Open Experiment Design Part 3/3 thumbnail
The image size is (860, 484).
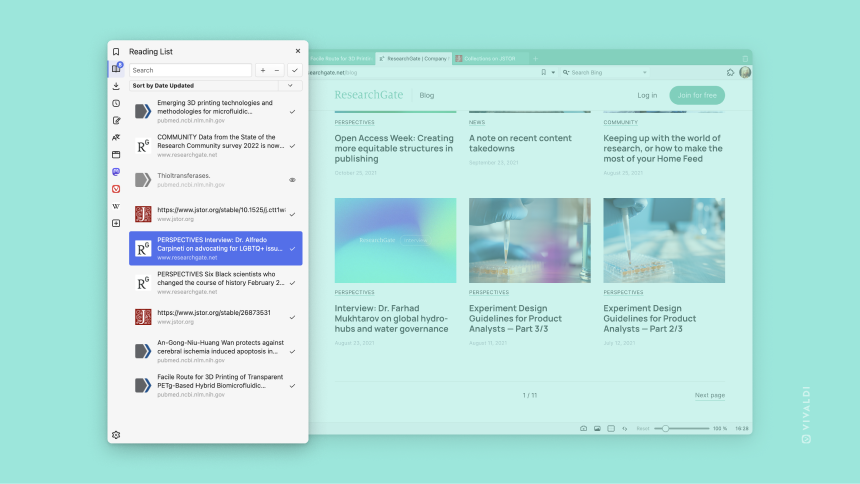pyautogui.click(x=530, y=240)
